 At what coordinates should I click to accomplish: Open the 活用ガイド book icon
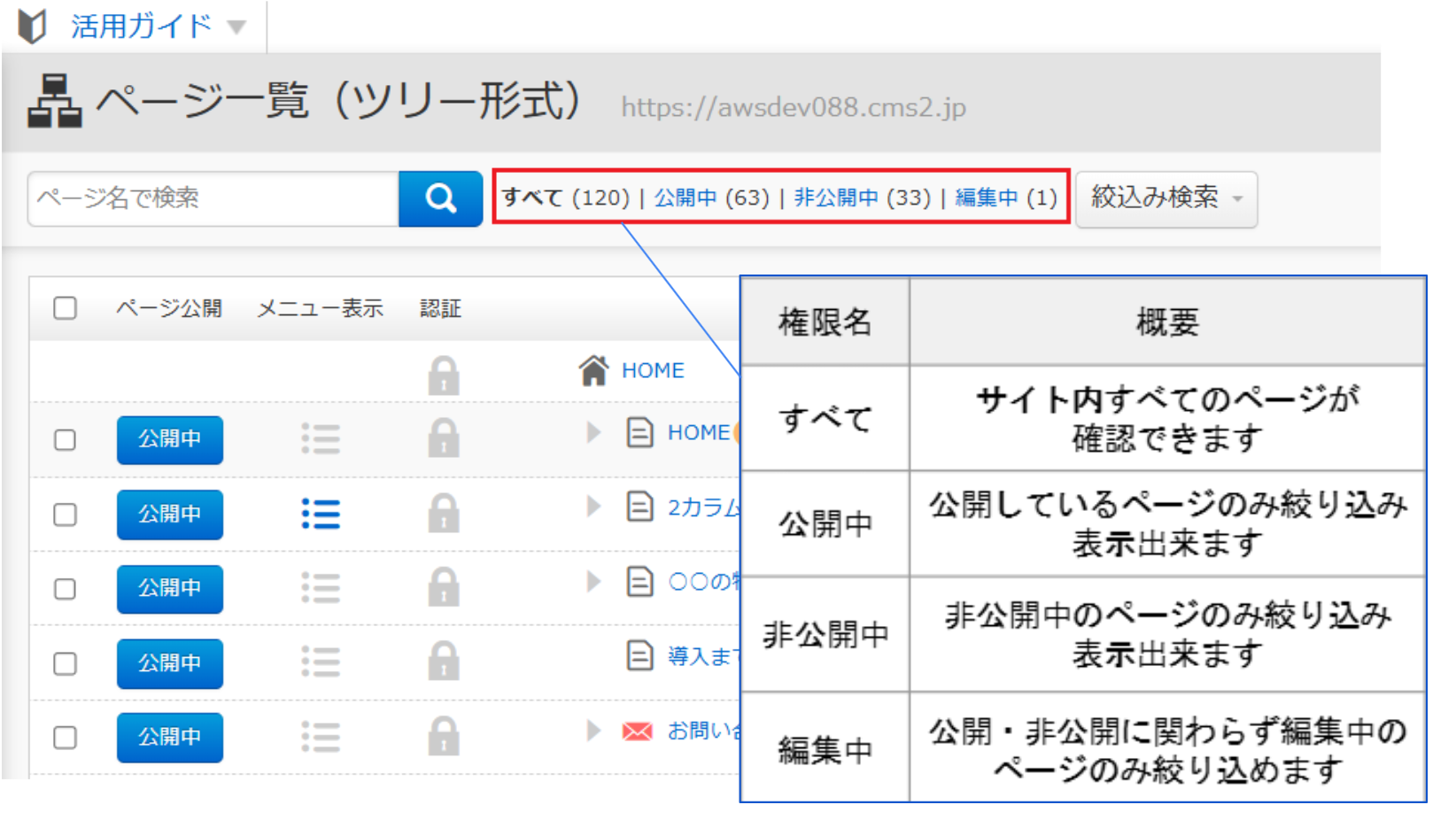33,26
